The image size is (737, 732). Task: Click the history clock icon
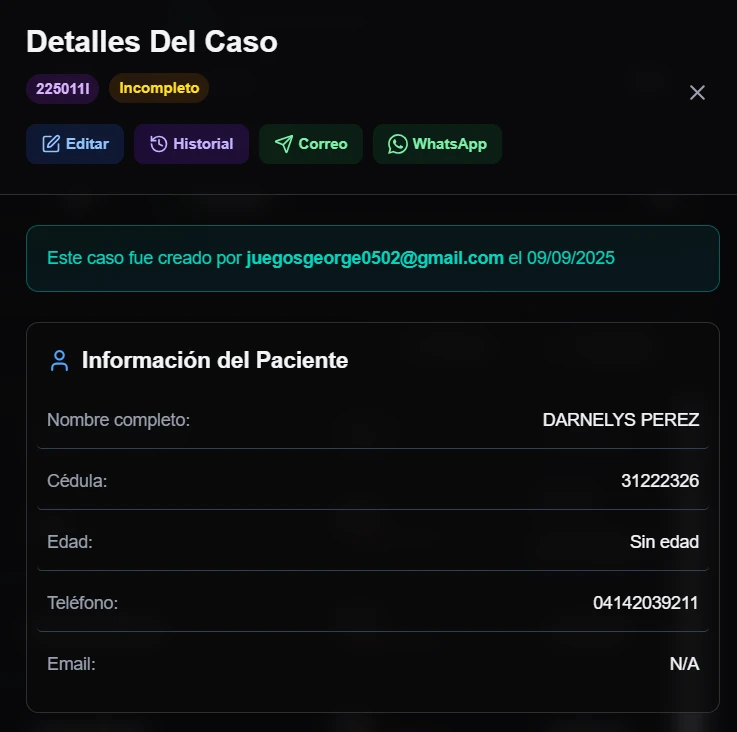pos(158,144)
